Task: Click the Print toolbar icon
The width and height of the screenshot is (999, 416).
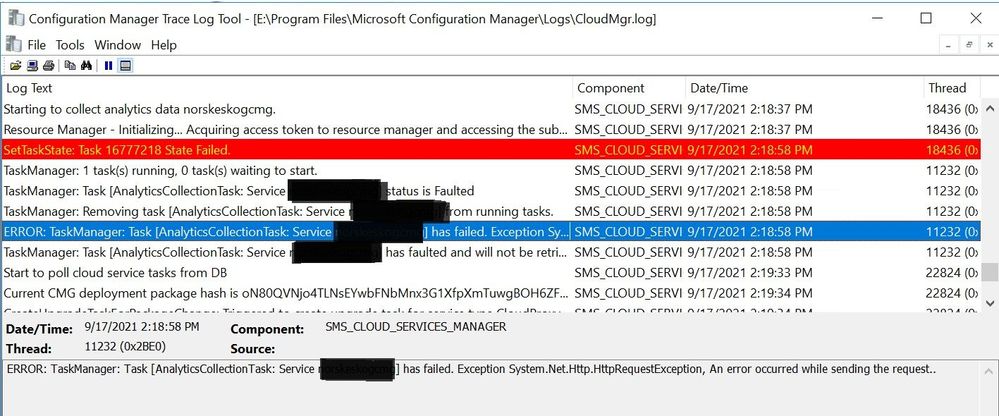Action: pos(48,66)
